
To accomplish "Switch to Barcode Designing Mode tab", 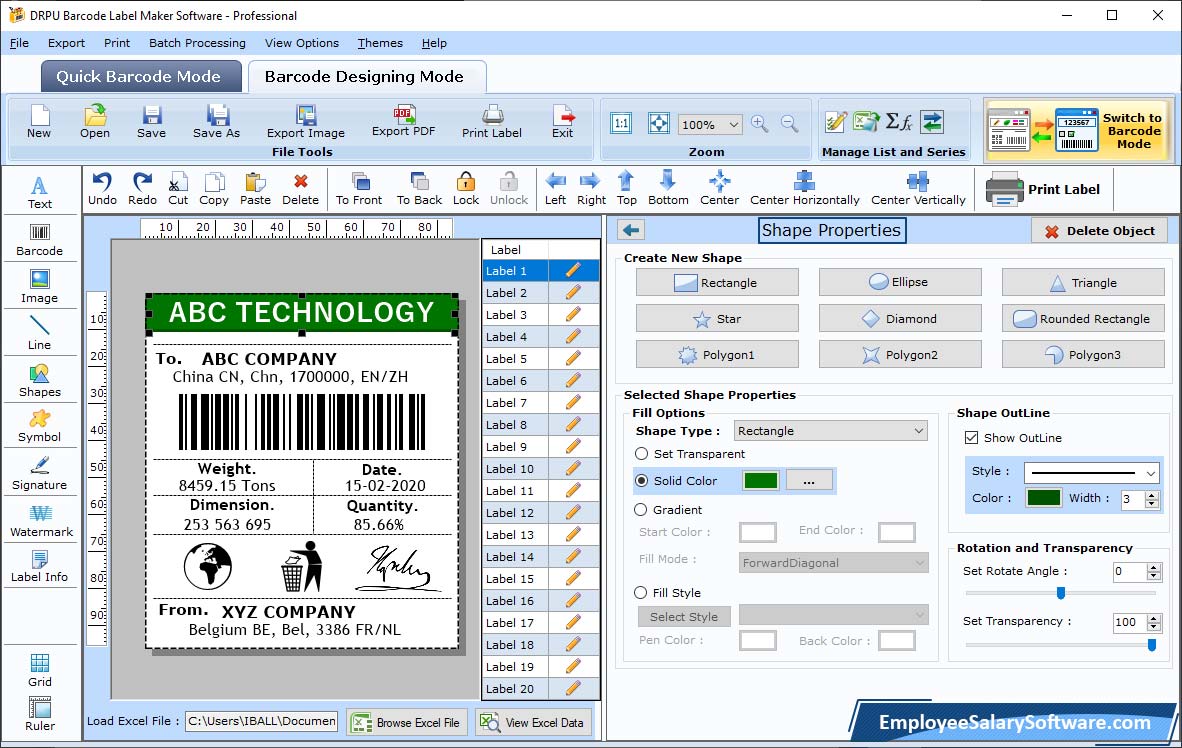I will point(366,76).
